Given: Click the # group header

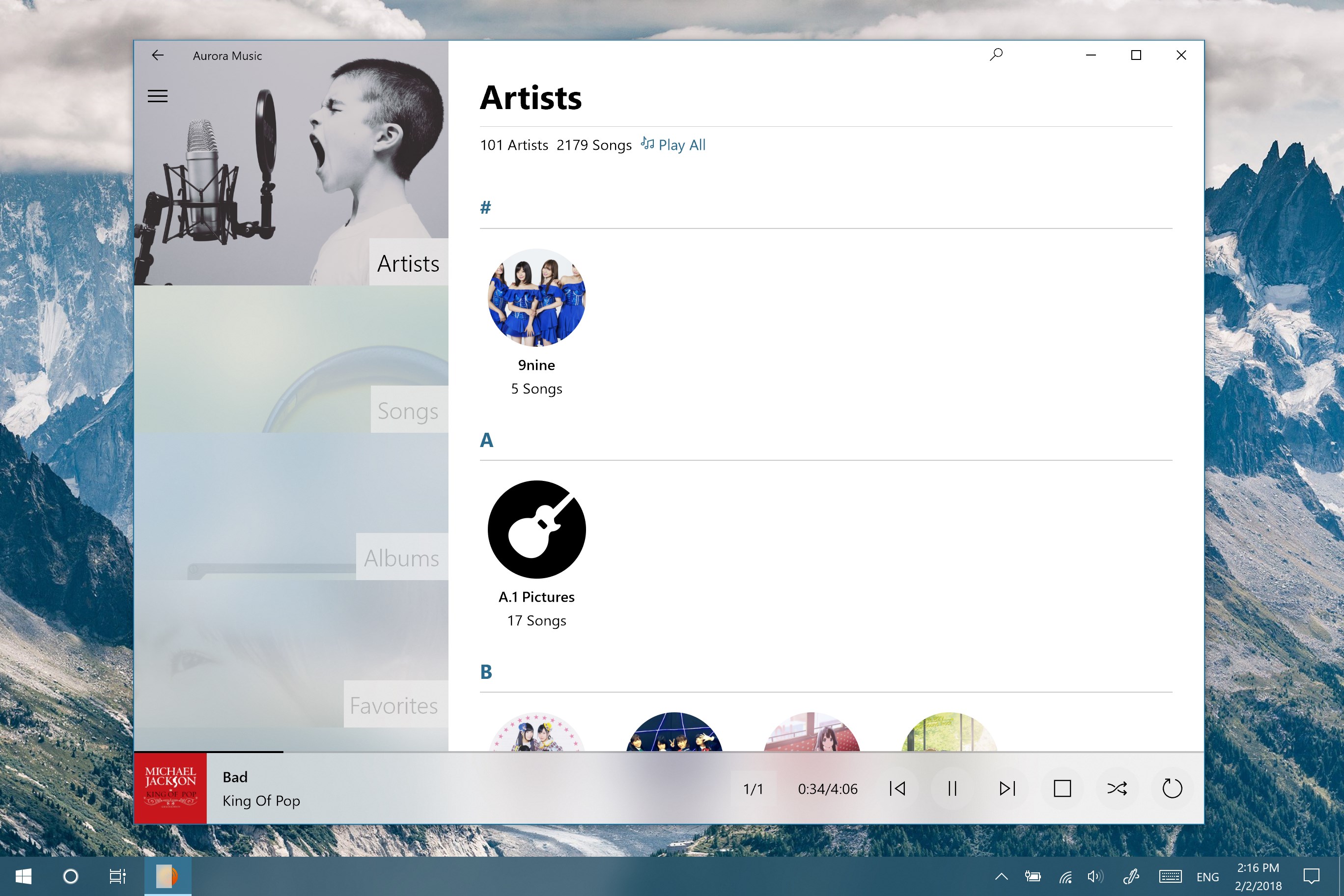Looking at the screenshot, I should click(485, 207).
